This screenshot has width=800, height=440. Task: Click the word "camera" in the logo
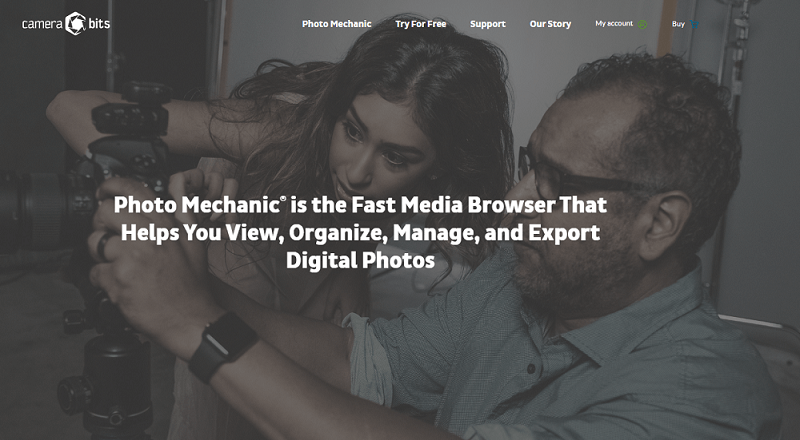42,24
